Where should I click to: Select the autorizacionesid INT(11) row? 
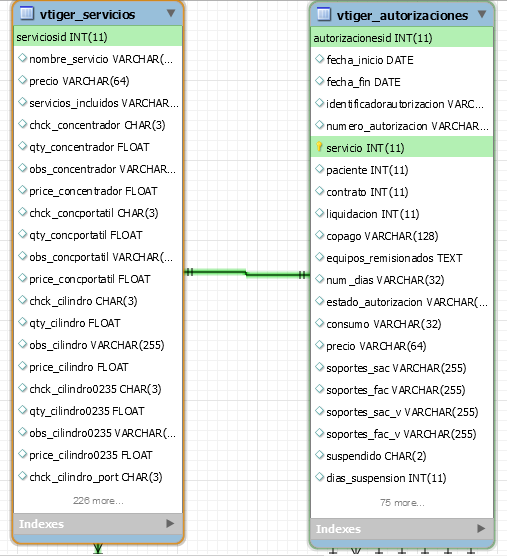point(402,38)
